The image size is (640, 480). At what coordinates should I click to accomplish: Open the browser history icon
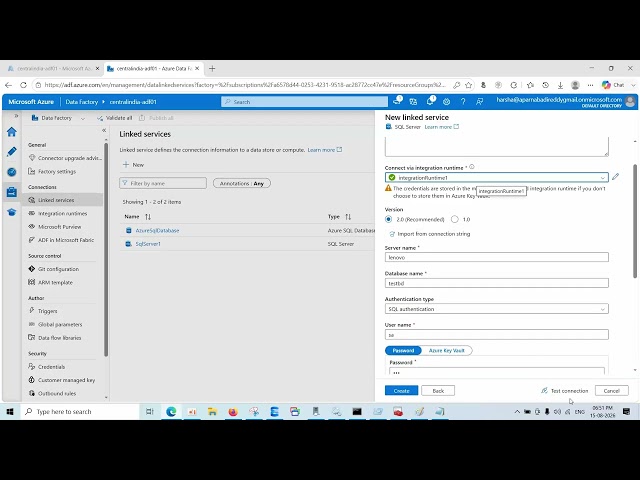point(545,85)
